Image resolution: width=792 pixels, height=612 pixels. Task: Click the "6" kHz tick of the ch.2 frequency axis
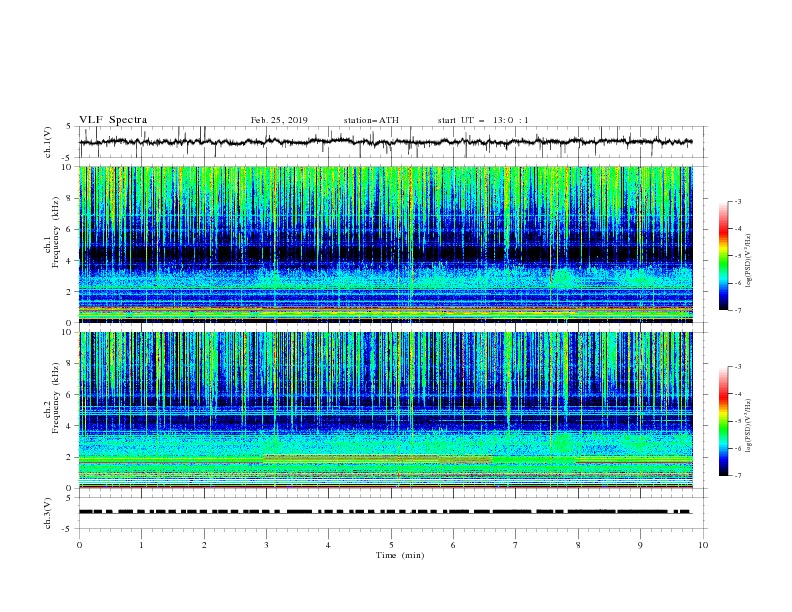70,395
